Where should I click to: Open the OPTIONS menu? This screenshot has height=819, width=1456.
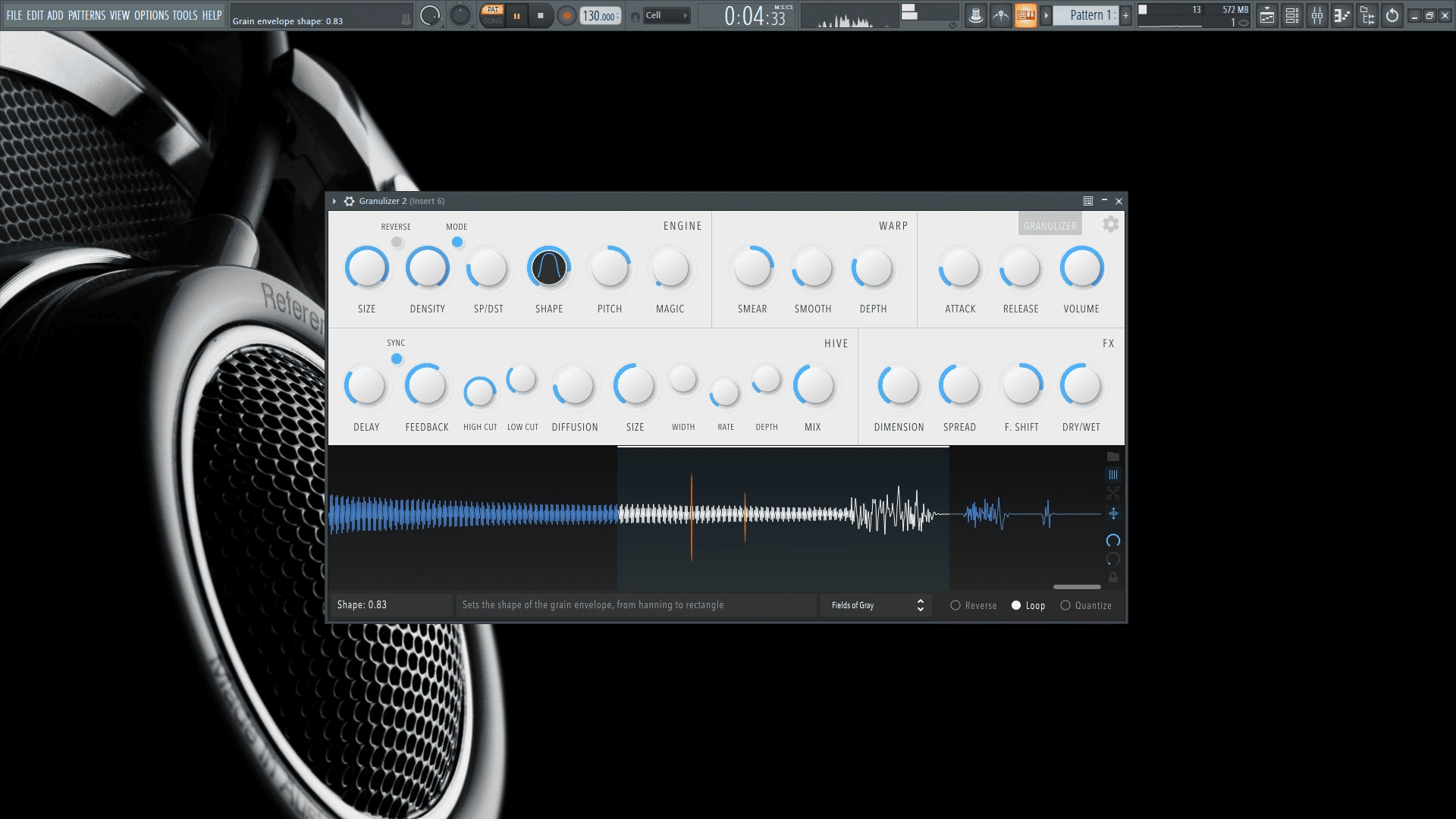(x=151, y=15)
